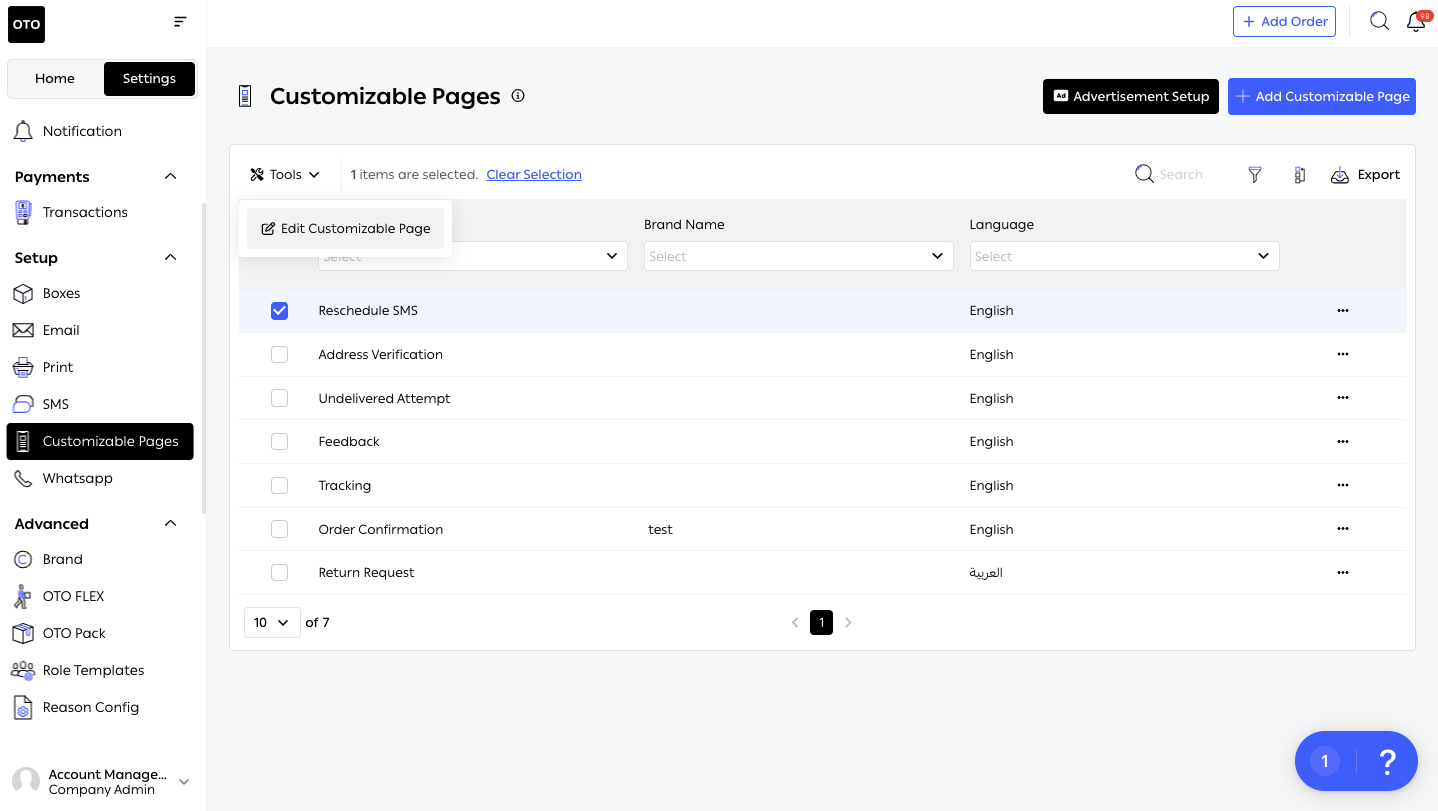The image size is (1438, 811).
Task: Open row actions for Address Verification
Action: (x=1343, y=355)
